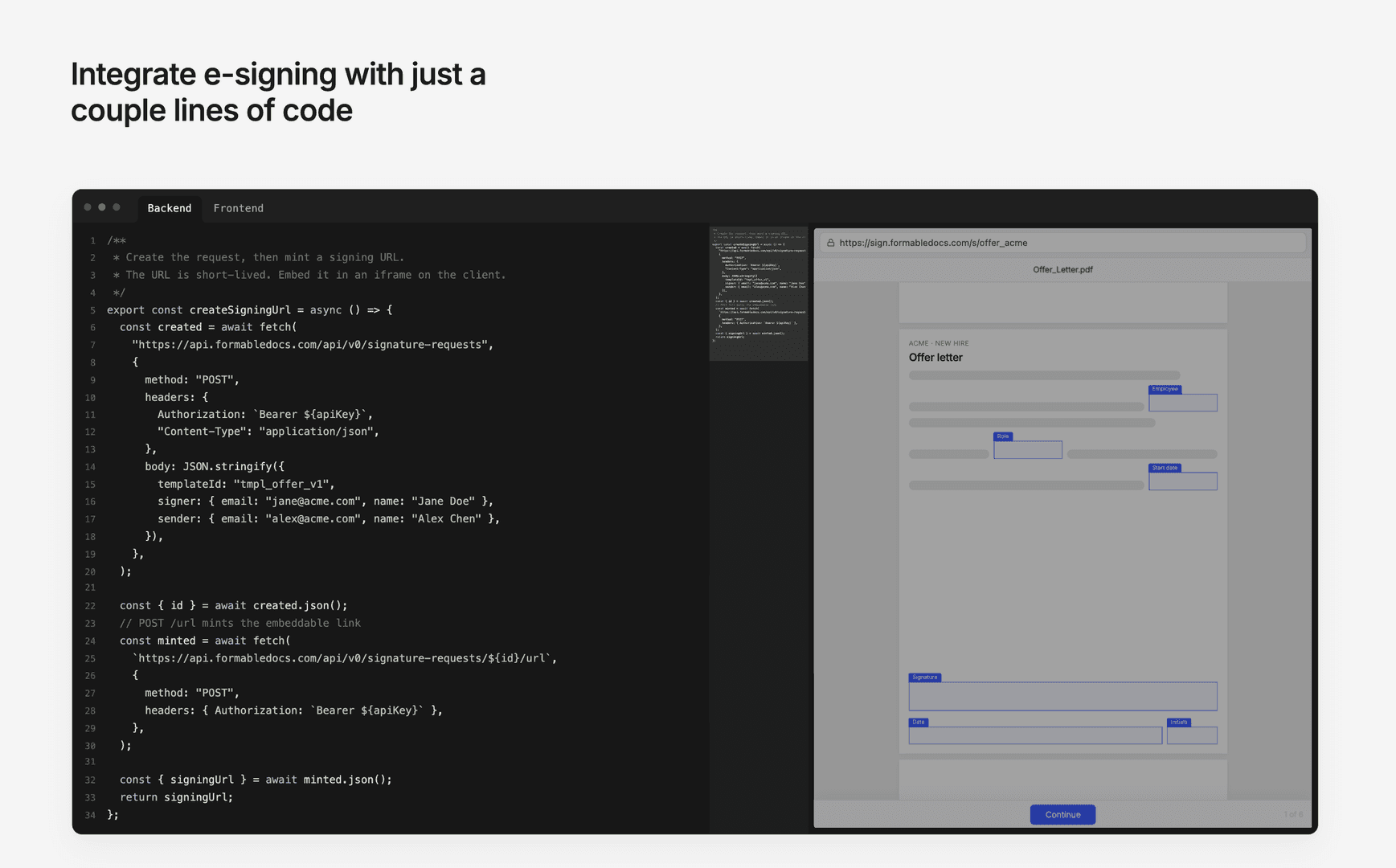Screen dimensions: 1396x868
Task: Click the 'headers: { Authorization' line 28
Action: click(x=294, y=710)
